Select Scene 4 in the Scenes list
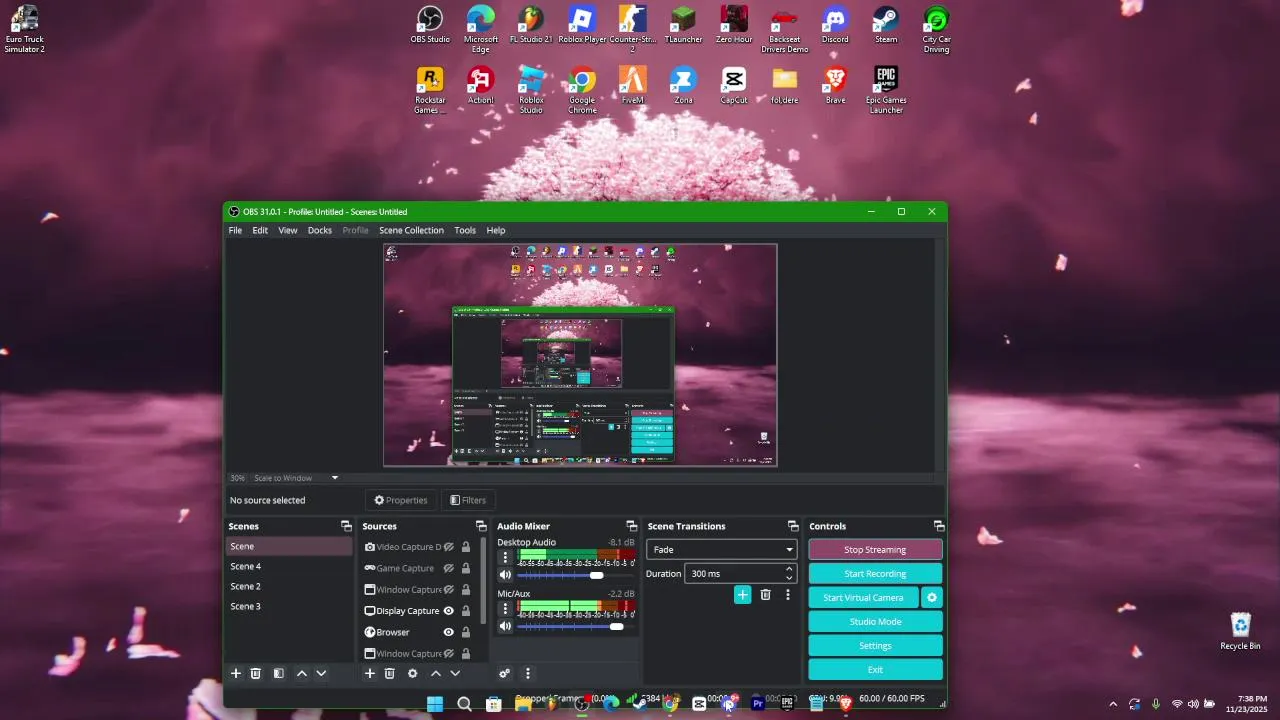Screen dimensions: 1280x720 click(x=288, y=566)
